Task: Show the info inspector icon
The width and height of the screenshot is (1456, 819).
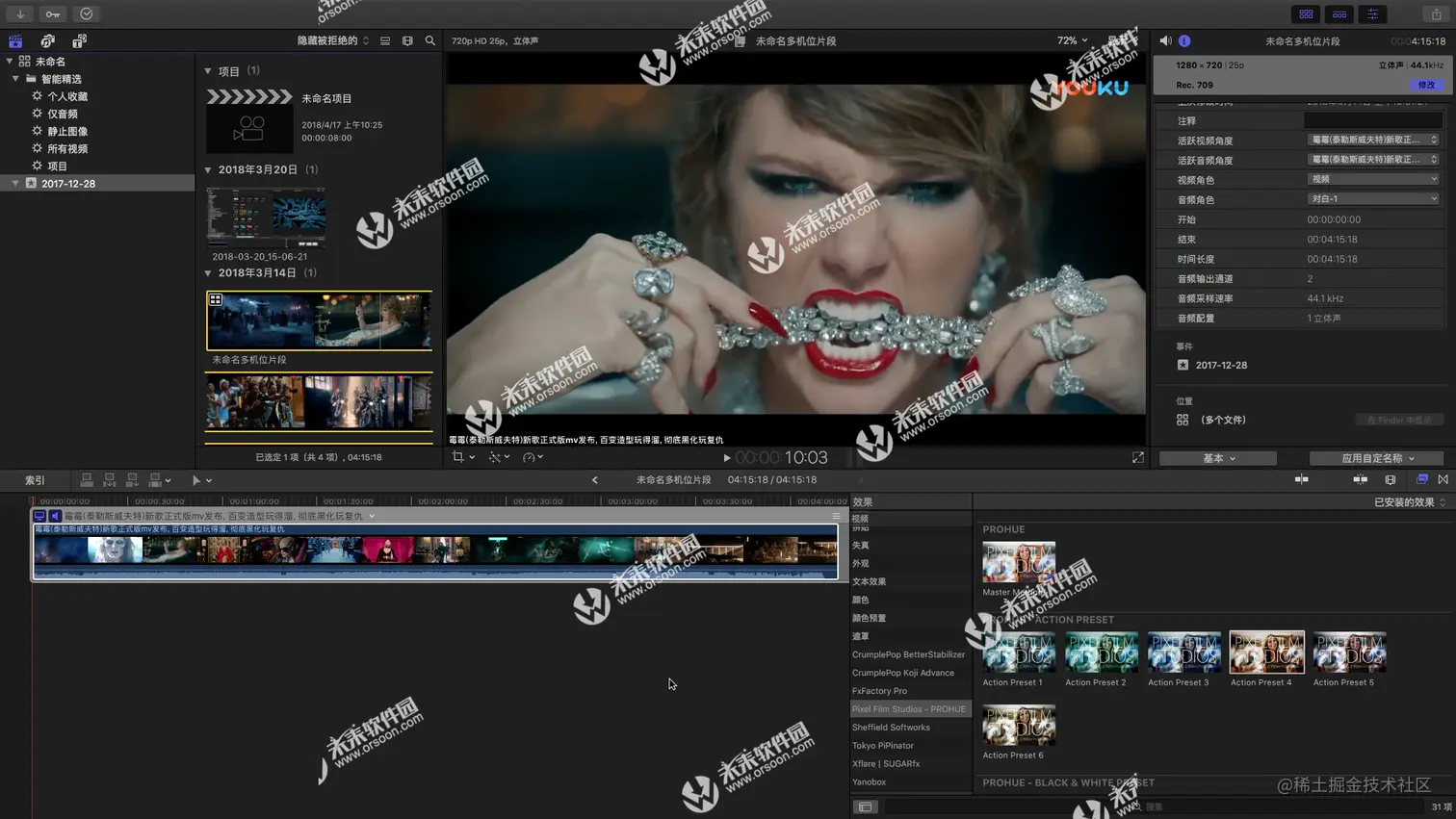Action: (x=1184, y=40)
